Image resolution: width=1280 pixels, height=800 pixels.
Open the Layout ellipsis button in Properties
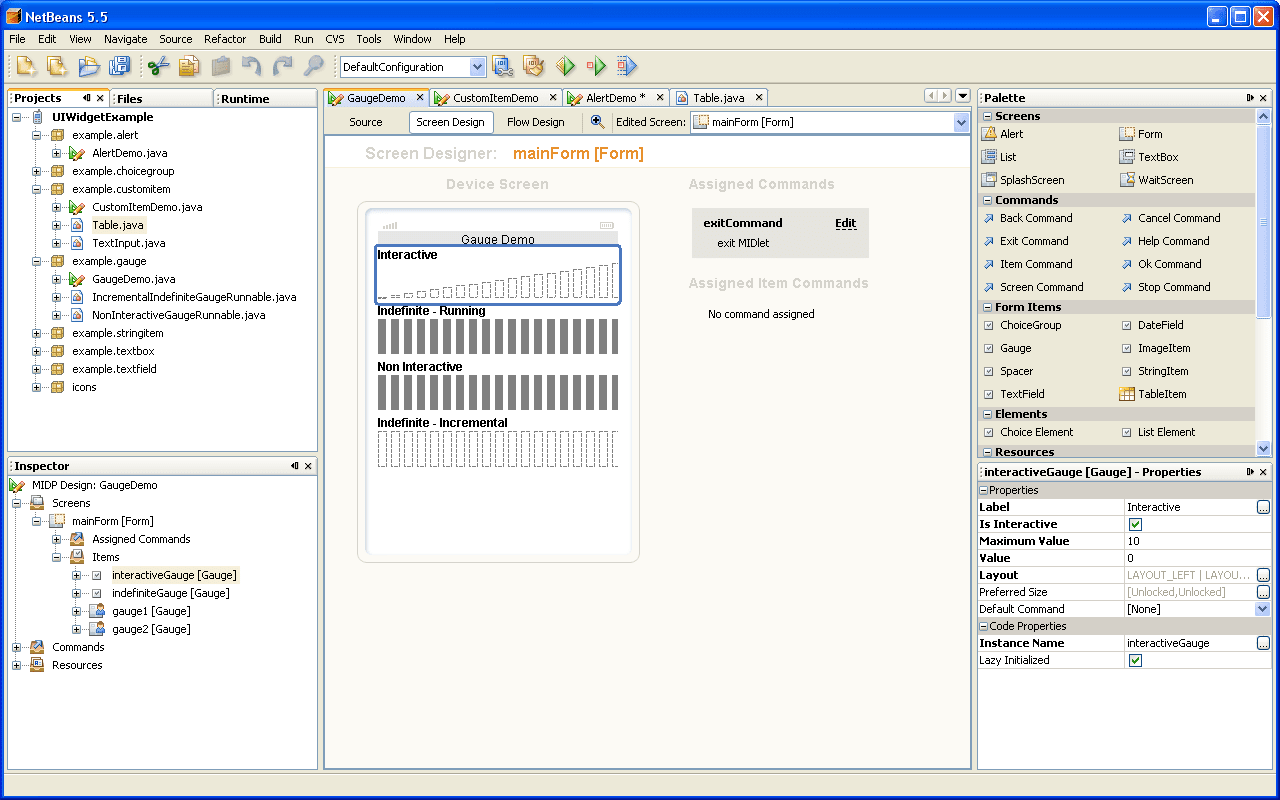(1263, 575)
